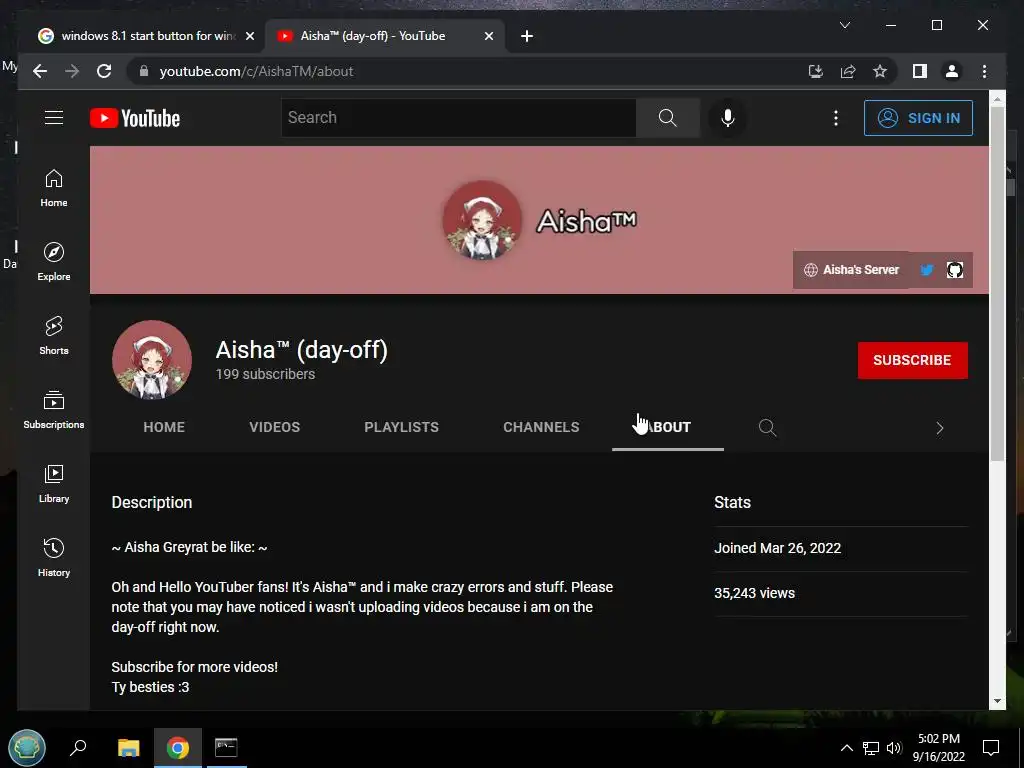Bookmark this page with star icon
Screen dimensions: 1024x768
point(880,71)
